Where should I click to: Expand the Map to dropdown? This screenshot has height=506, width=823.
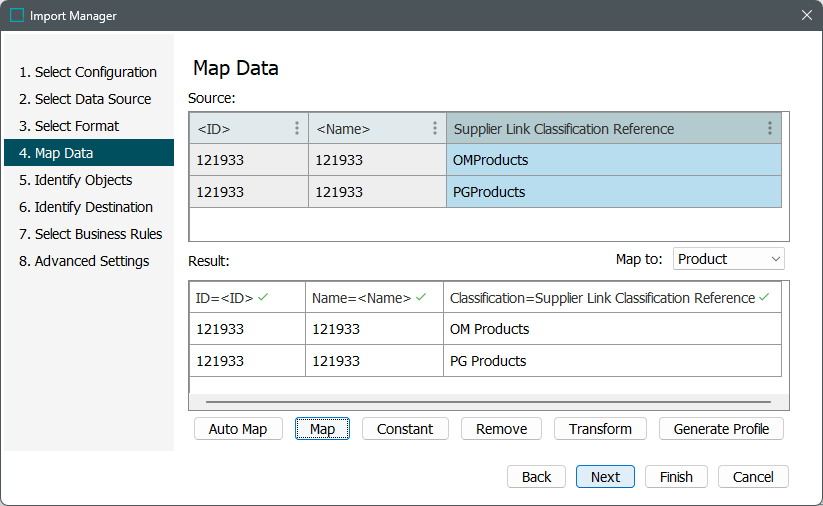(x=728, y=259)
